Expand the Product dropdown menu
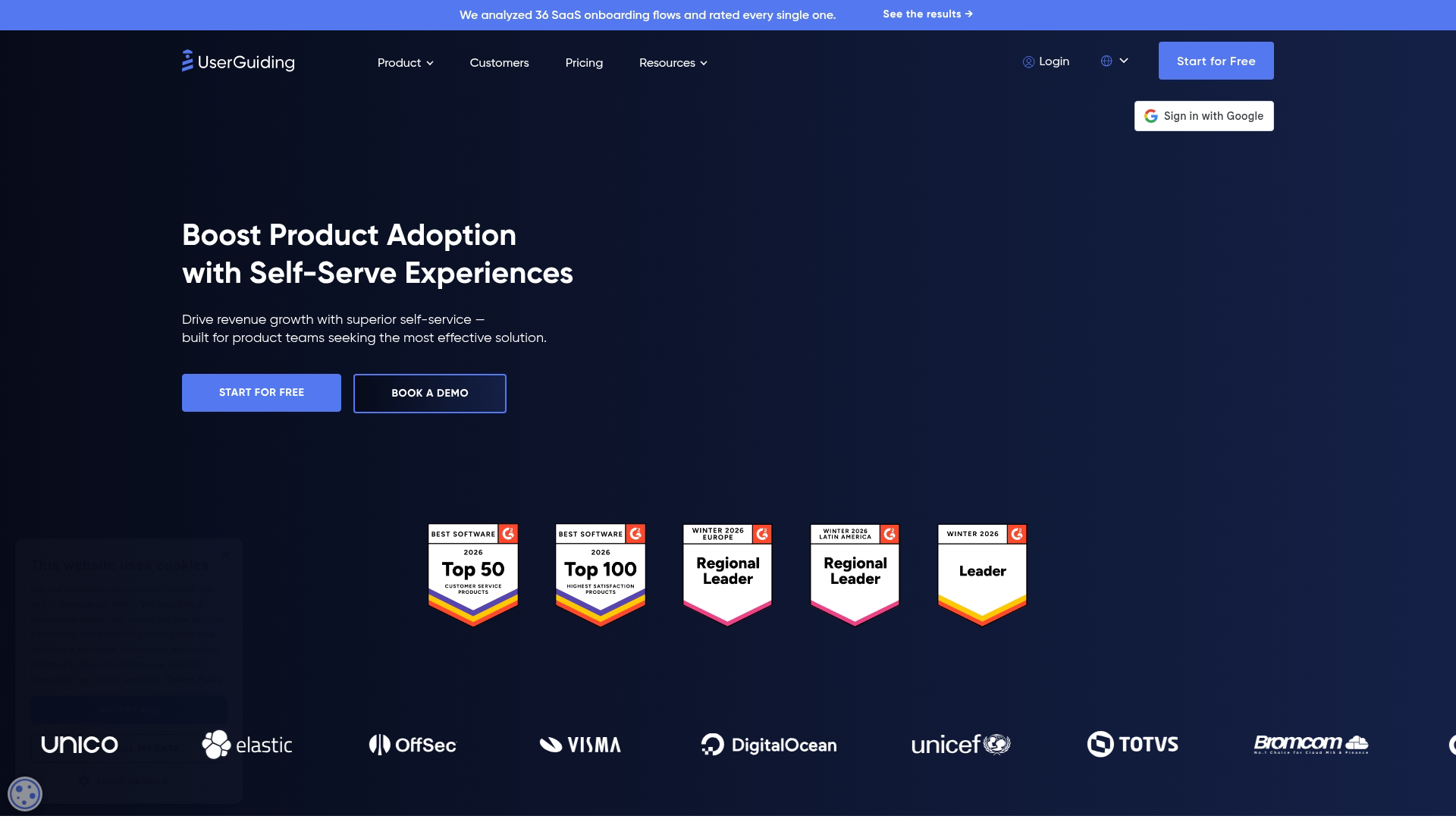Image resolution: width=1456 pixels, height=819 pixels. pos(405,63)
